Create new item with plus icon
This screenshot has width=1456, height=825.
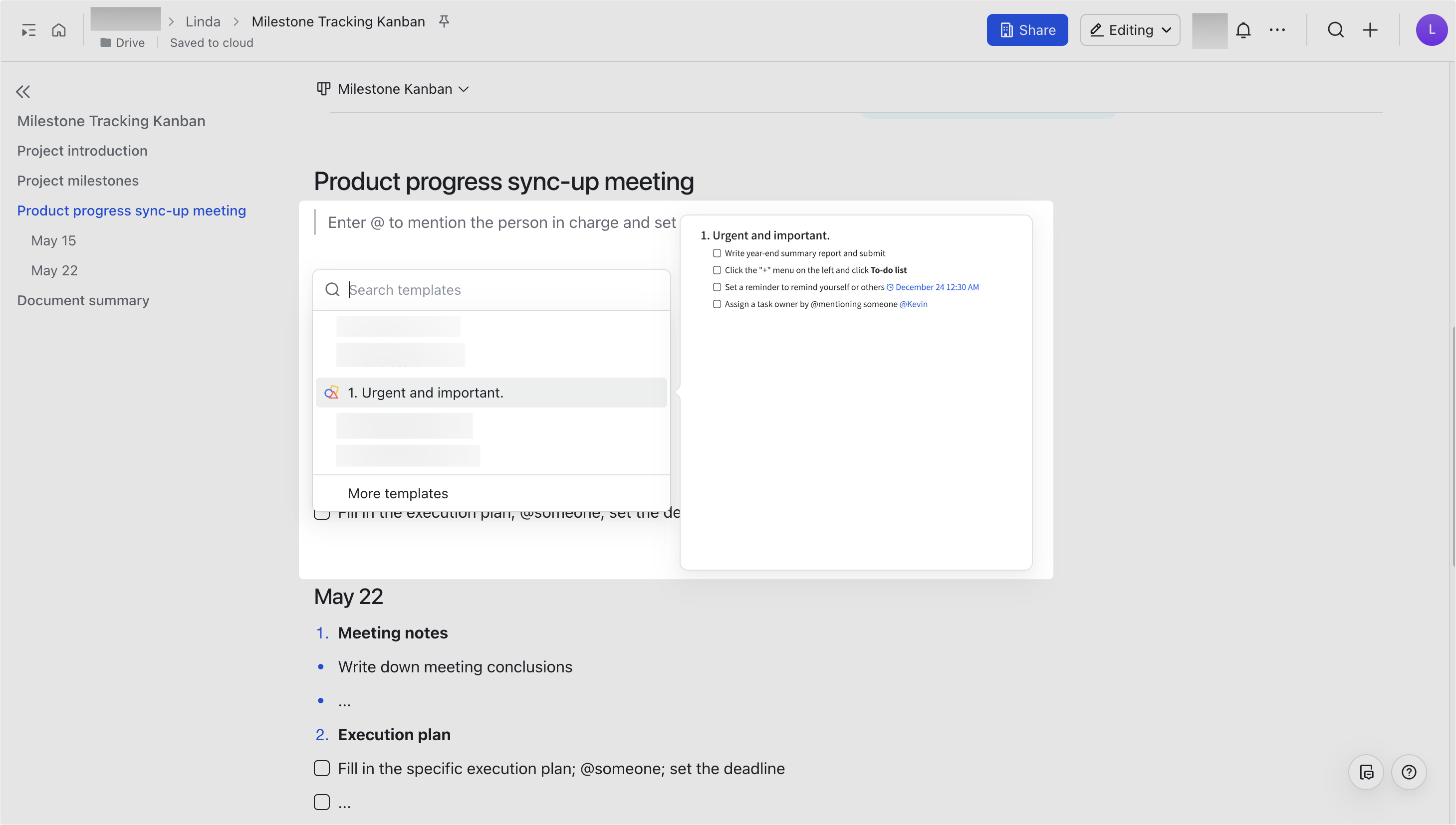click(1370, 30)
